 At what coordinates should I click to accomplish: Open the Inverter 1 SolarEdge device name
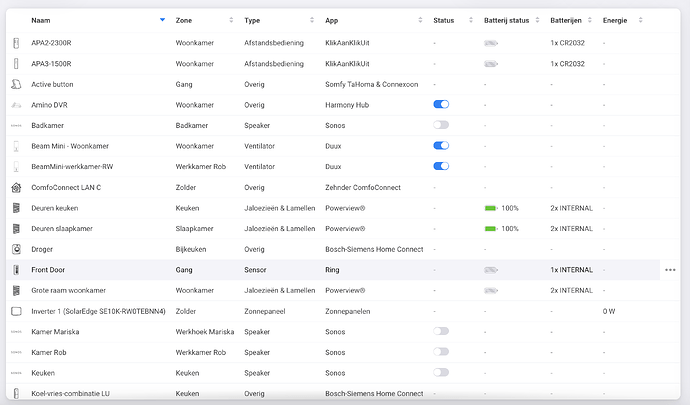coord(98,311)
